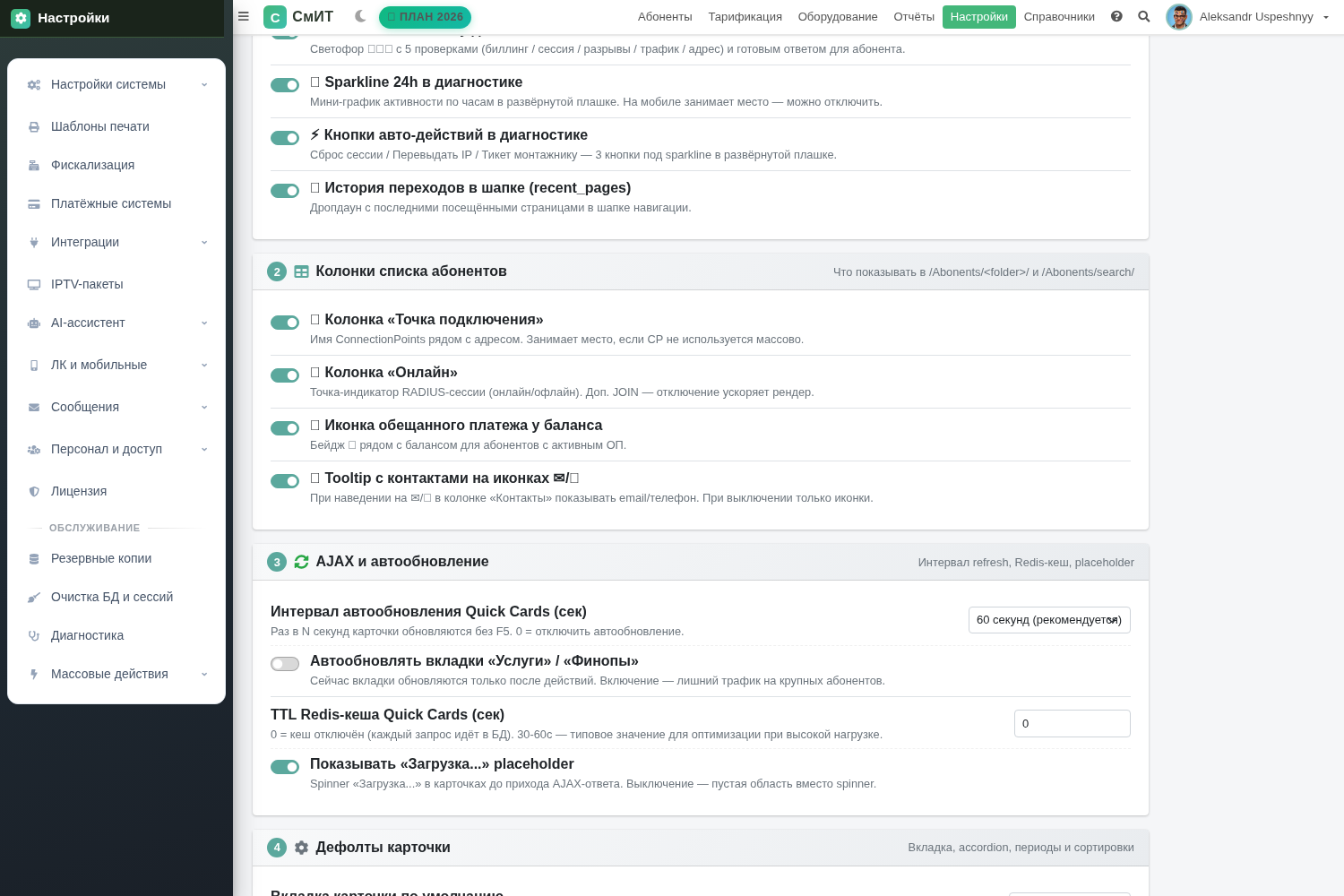Toggle История переходов в шапке switch
The height and width of the screenshot is (896, 1344).
(x=285, y=191)
